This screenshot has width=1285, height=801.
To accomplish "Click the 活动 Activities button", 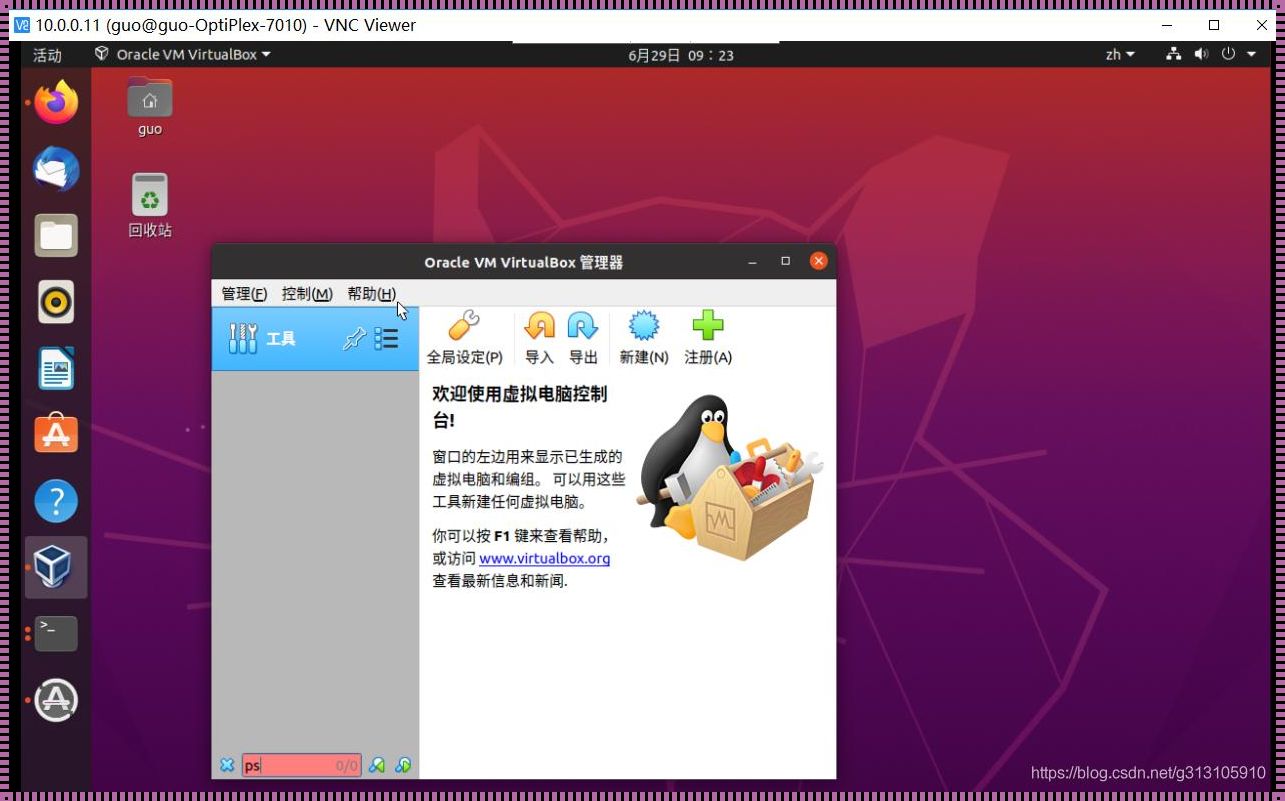I will pos(47,55).
